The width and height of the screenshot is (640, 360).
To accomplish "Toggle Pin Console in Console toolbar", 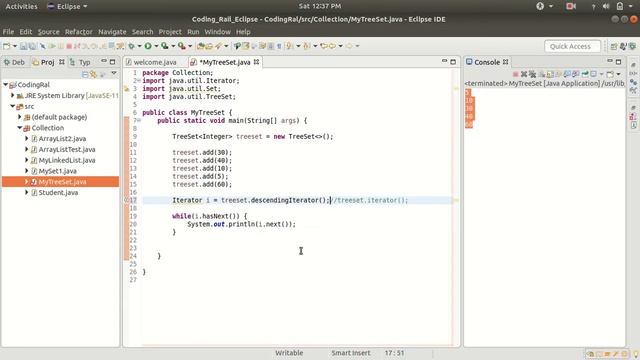I will (585, 74).
